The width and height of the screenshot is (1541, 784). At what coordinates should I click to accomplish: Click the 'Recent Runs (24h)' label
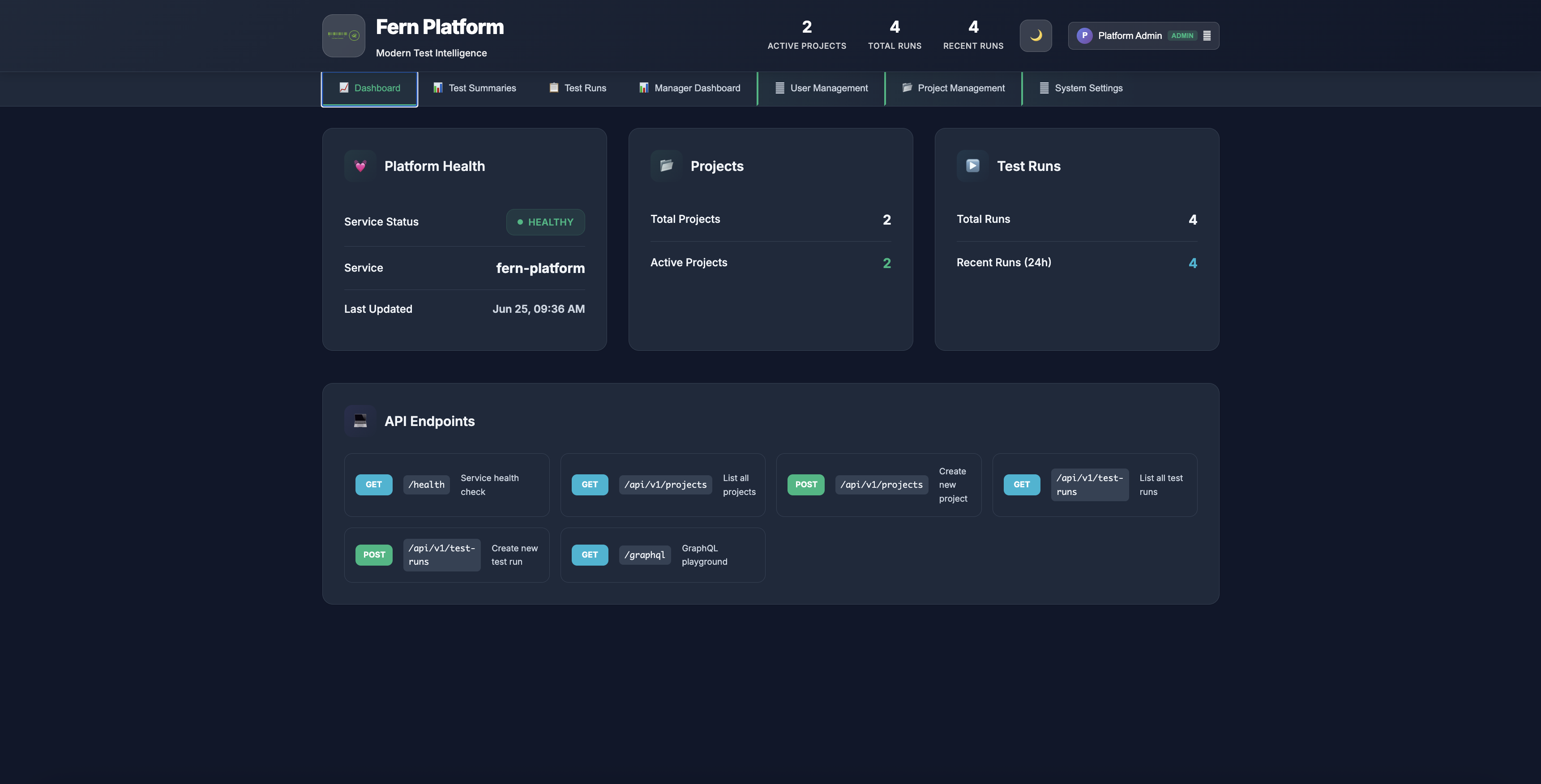tap(1004, 263)
